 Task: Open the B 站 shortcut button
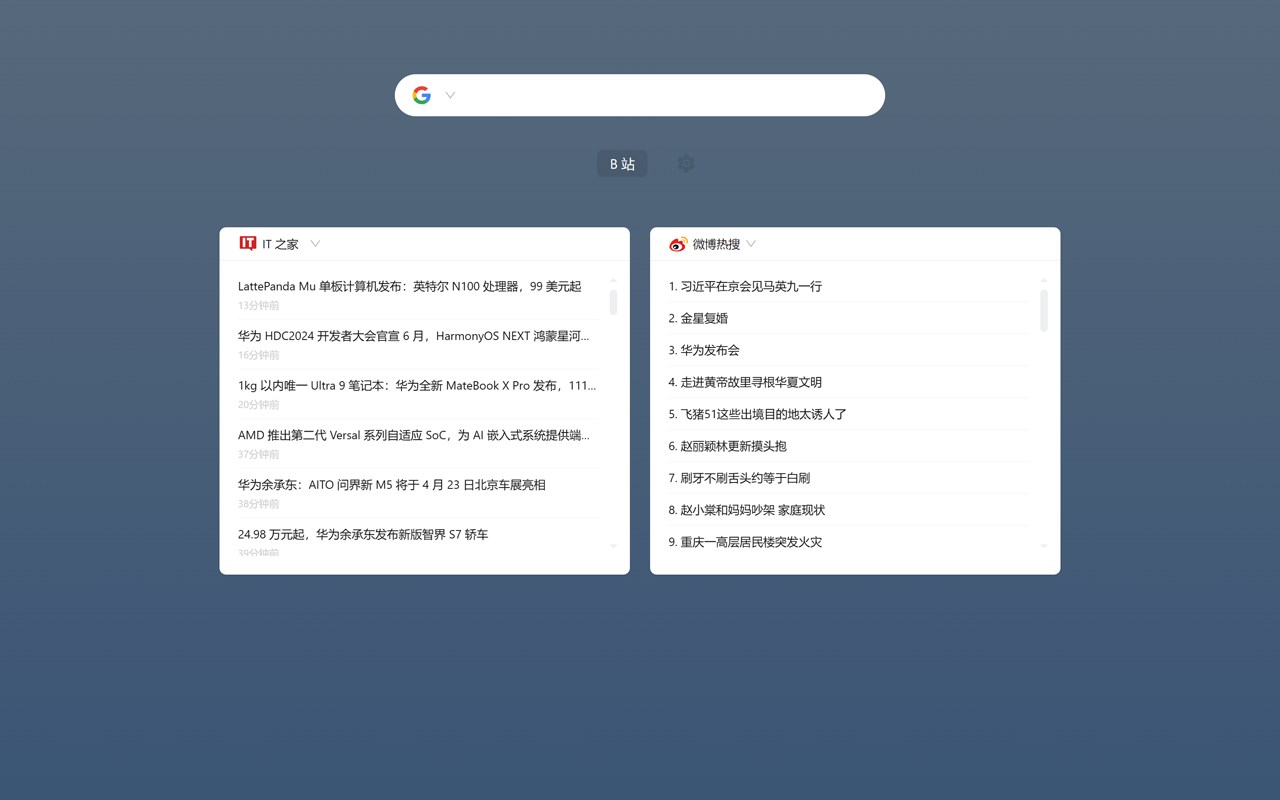tap(622, 164)
